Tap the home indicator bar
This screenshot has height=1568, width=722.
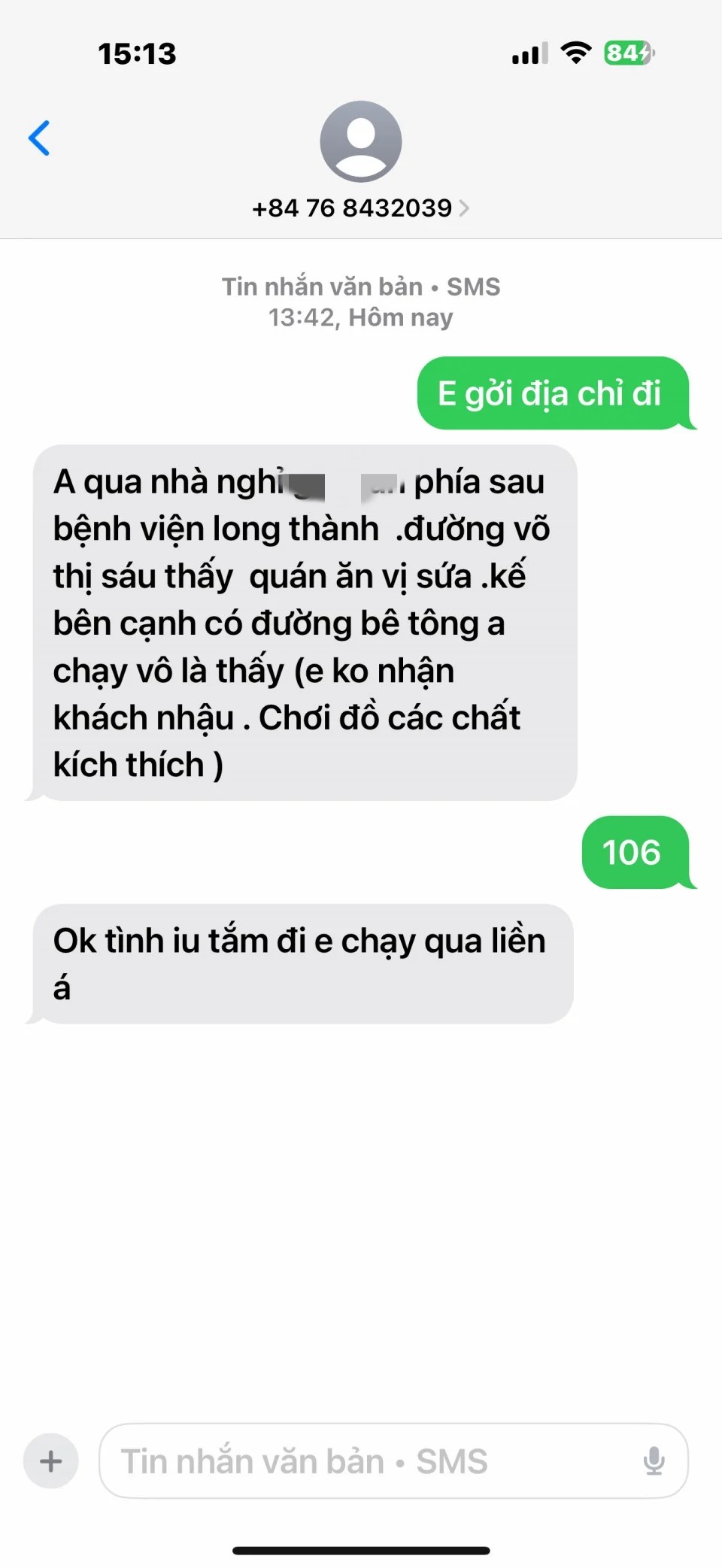[361, 1551]
